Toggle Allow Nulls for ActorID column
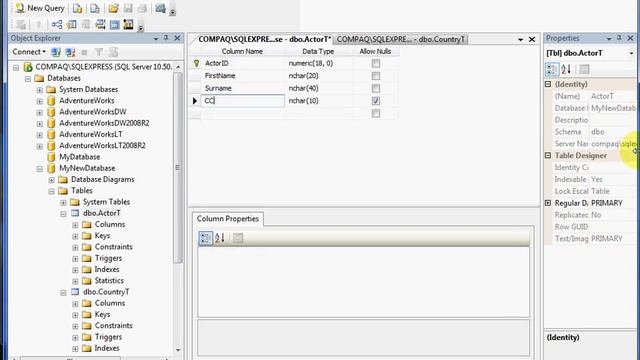Image resolution: width=640 pixels, height=360 pixels. pyautogui.click(x=376, y=63)
